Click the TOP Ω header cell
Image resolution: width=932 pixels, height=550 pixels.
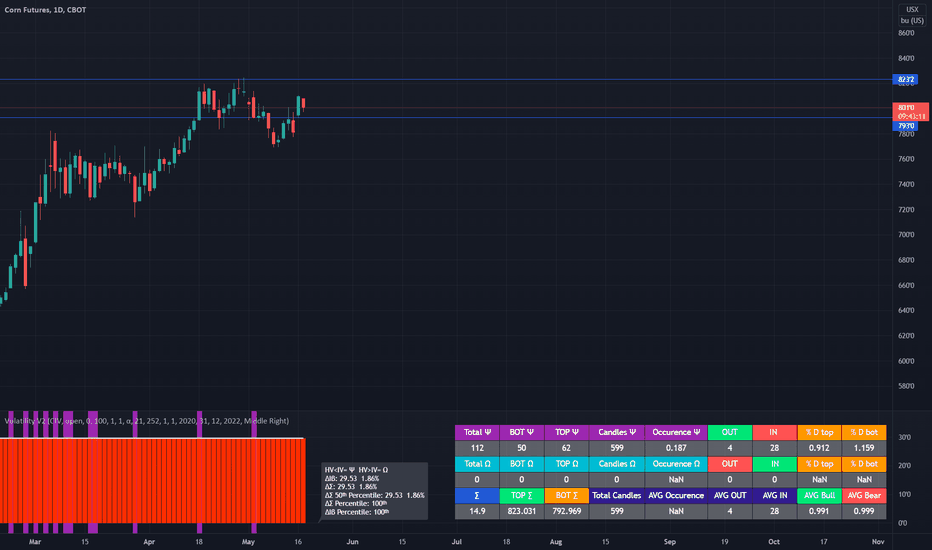pos(566,464)
